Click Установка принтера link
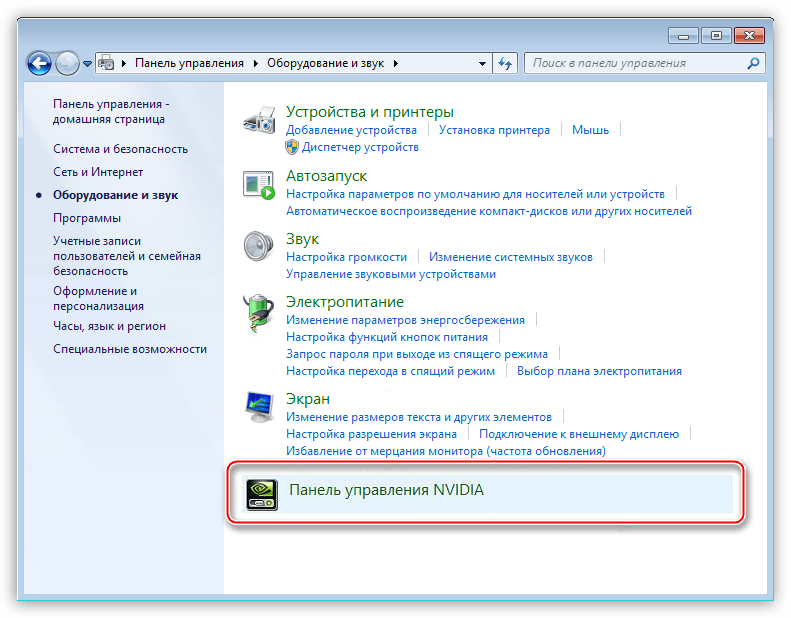 click(494, 130)
